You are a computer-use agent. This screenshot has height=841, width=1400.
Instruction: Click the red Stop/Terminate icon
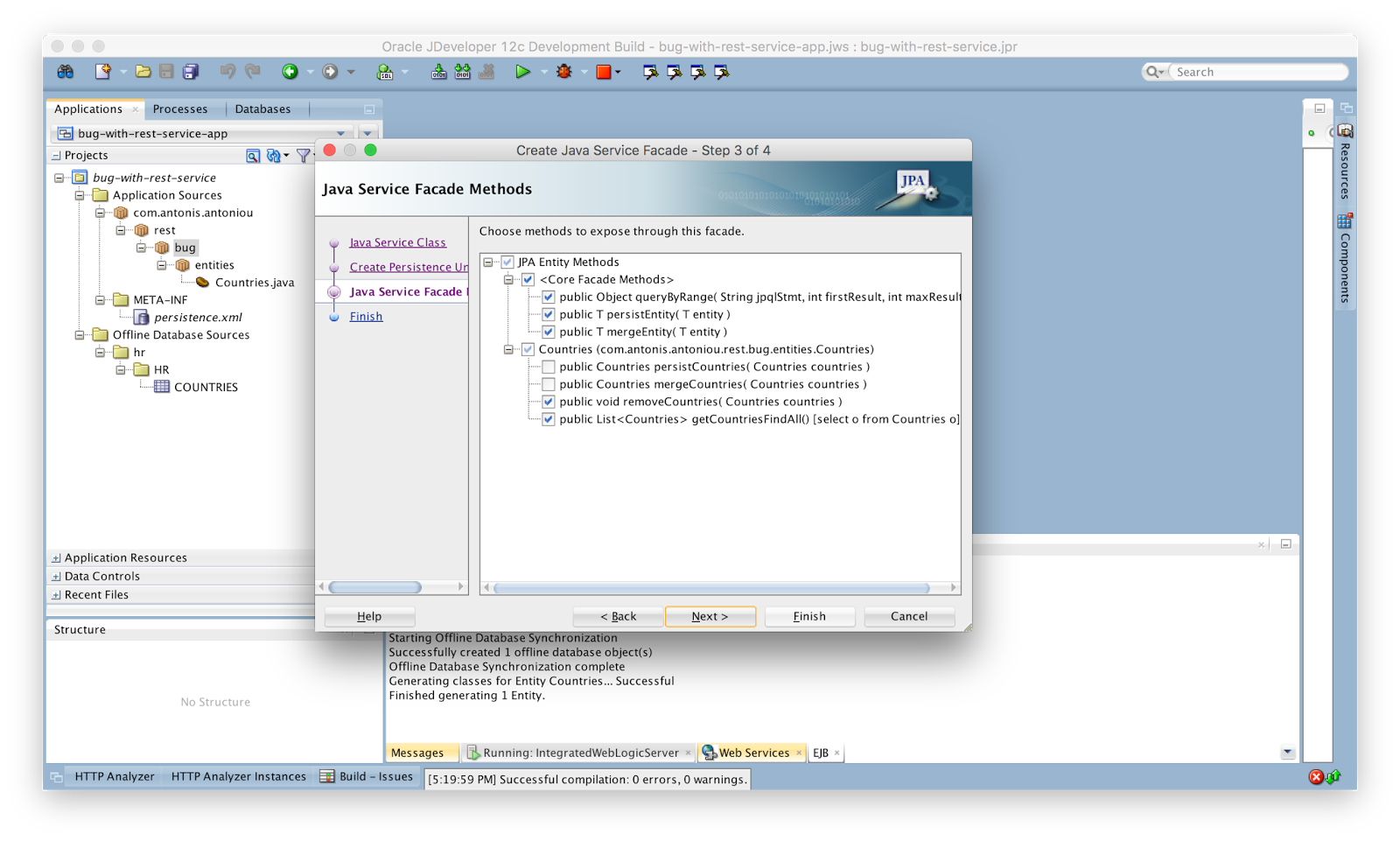coord(604,72)
